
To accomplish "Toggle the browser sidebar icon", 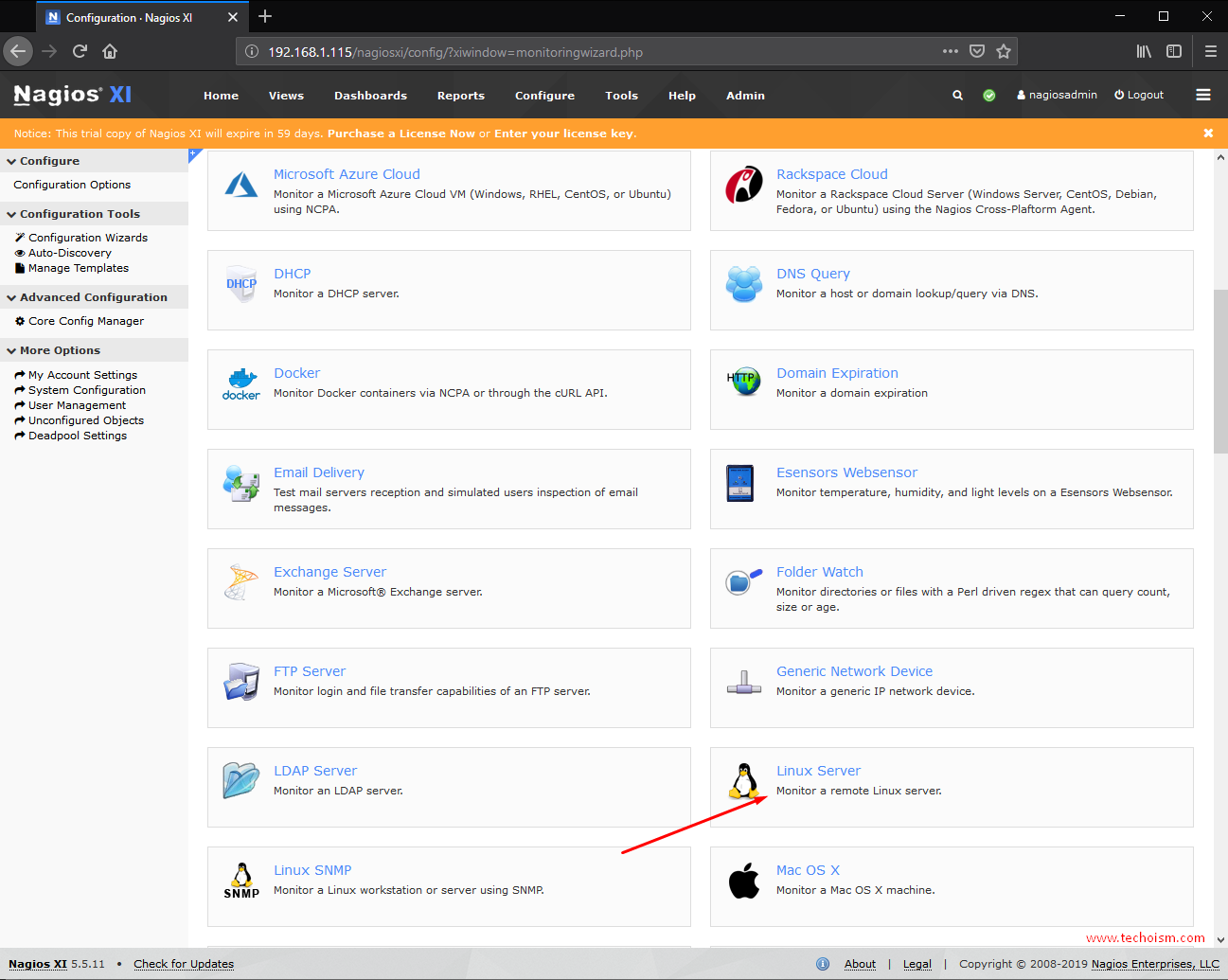I will tap(1174, 51).
